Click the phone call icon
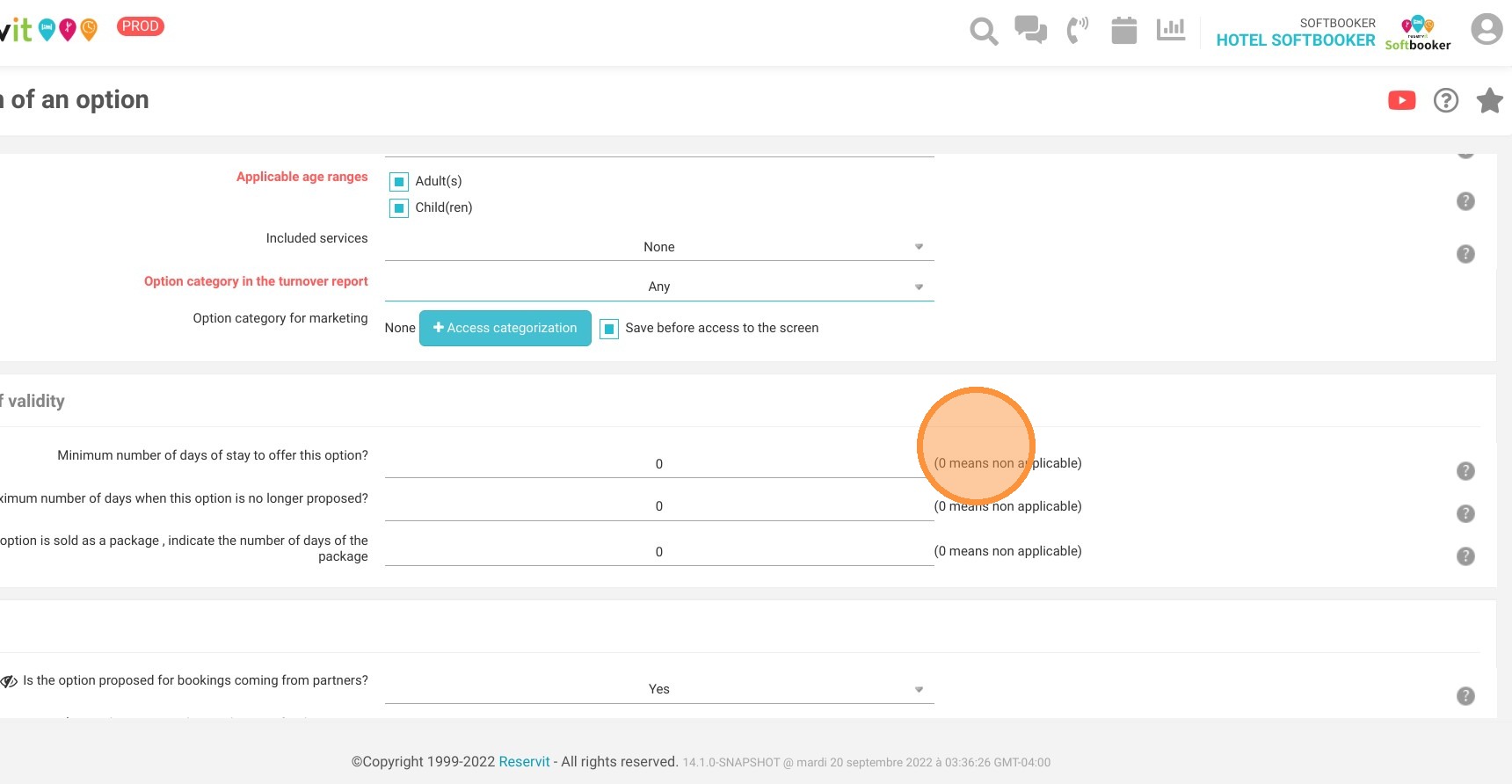The height and width of the screenshot is (784, 1512). click(1077, 30)
